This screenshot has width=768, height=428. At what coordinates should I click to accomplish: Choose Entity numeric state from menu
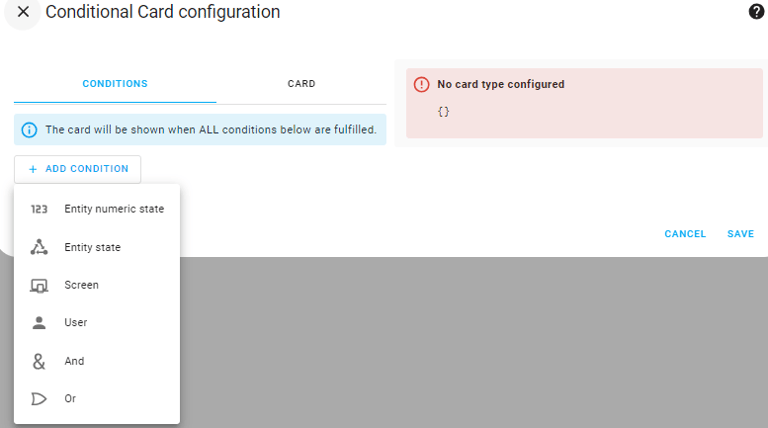(114, 209)
